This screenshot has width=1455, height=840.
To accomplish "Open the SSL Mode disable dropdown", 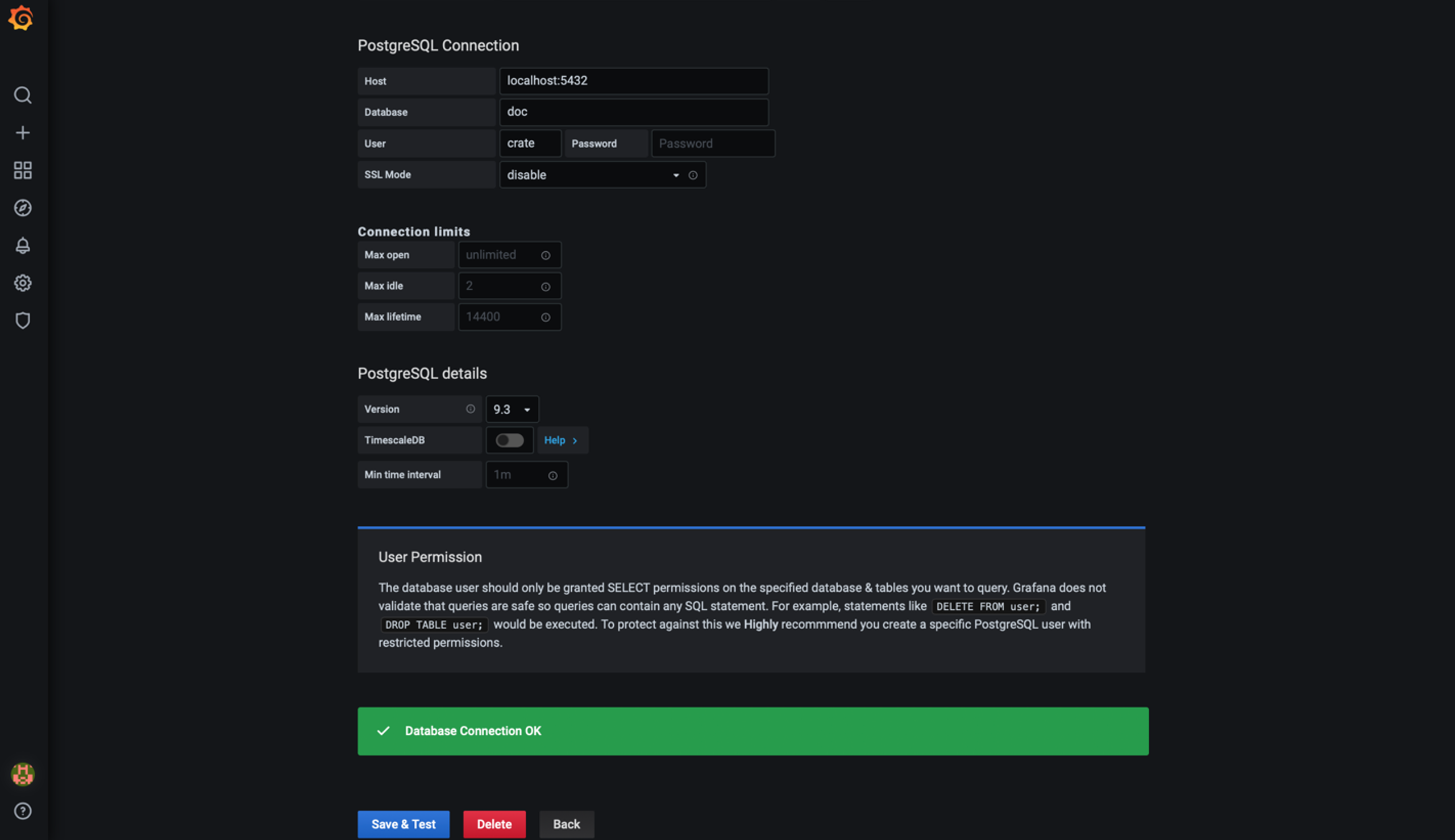I will (x=602, y=175).
